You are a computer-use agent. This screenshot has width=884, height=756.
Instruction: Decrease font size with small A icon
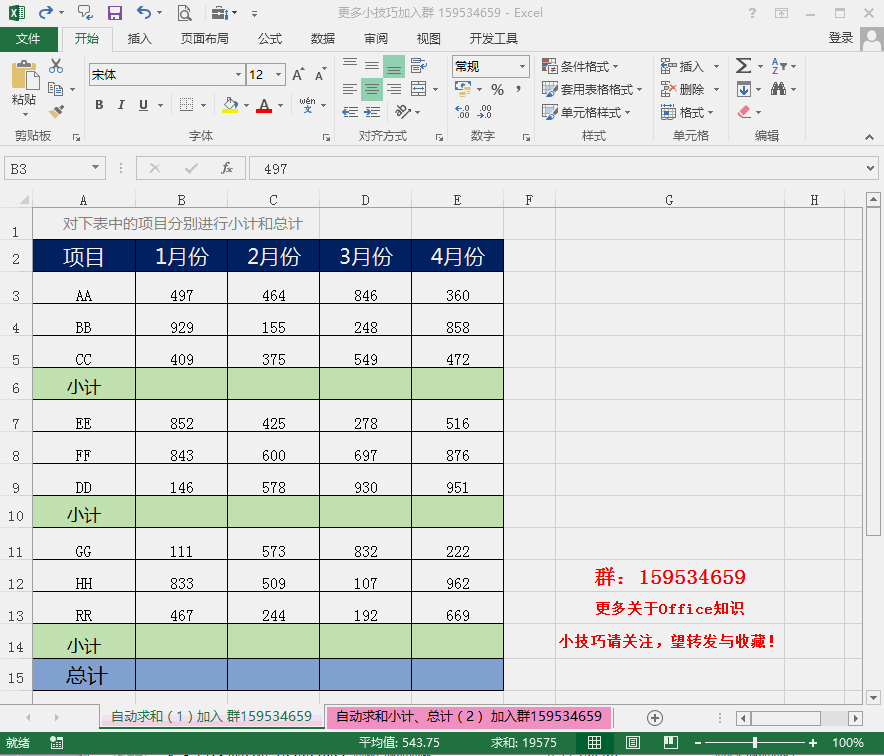320,74
